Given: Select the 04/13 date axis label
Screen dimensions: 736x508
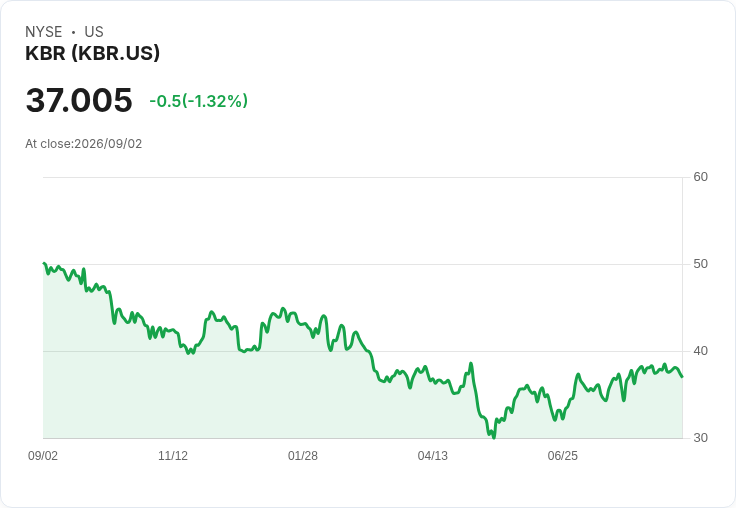Looking at the screenshot, I should (x=432, y=455).
